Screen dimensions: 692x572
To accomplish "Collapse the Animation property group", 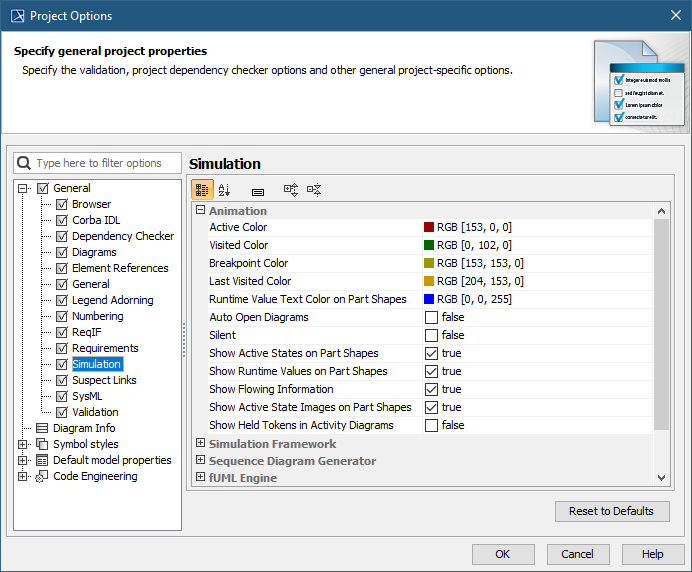I will [x=200, y=211].
